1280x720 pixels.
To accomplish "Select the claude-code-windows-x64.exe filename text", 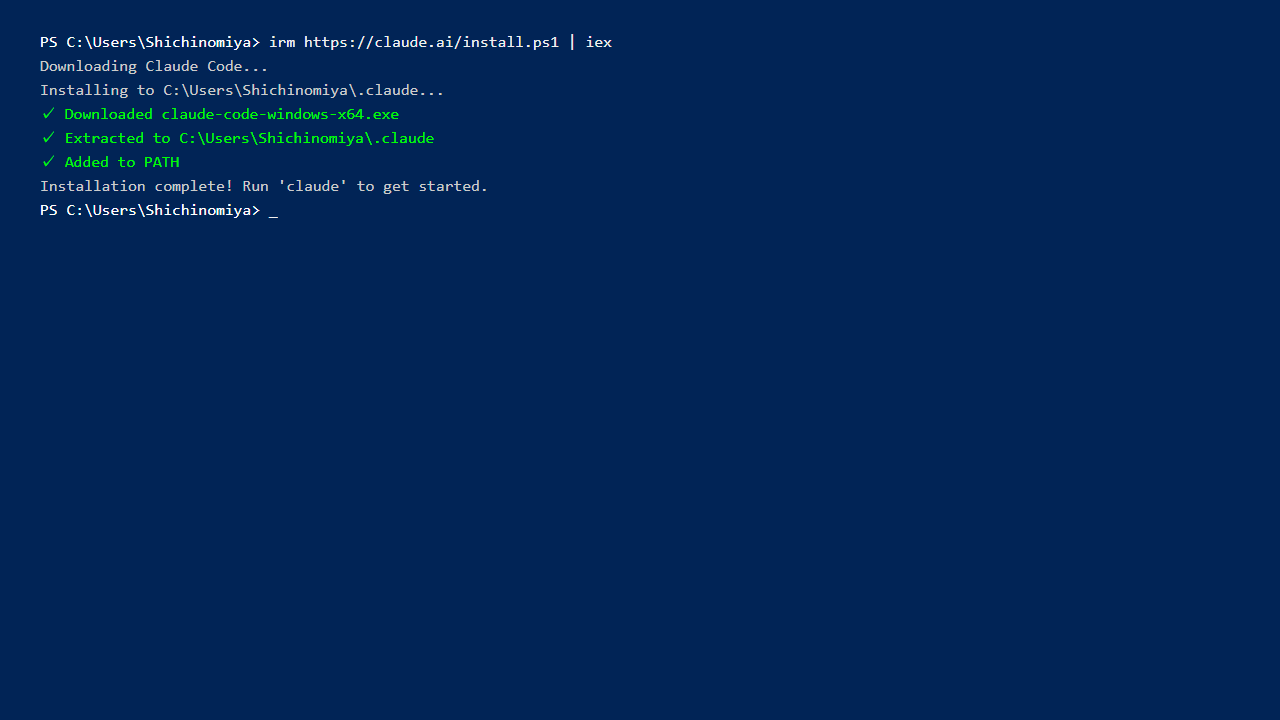I will (x=280, y=114).
